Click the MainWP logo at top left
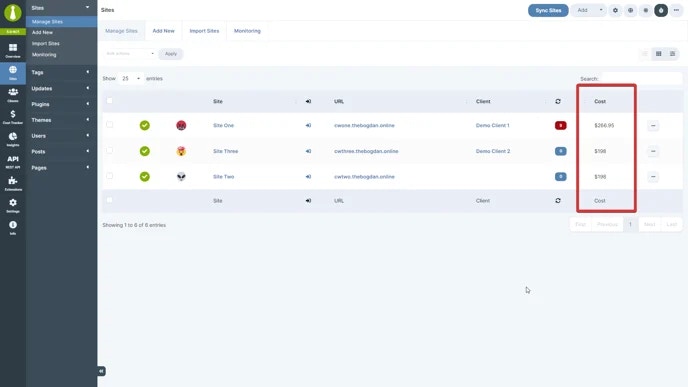Image resolution: width=688 pixels, height=387 pixels. coord(13,13)
